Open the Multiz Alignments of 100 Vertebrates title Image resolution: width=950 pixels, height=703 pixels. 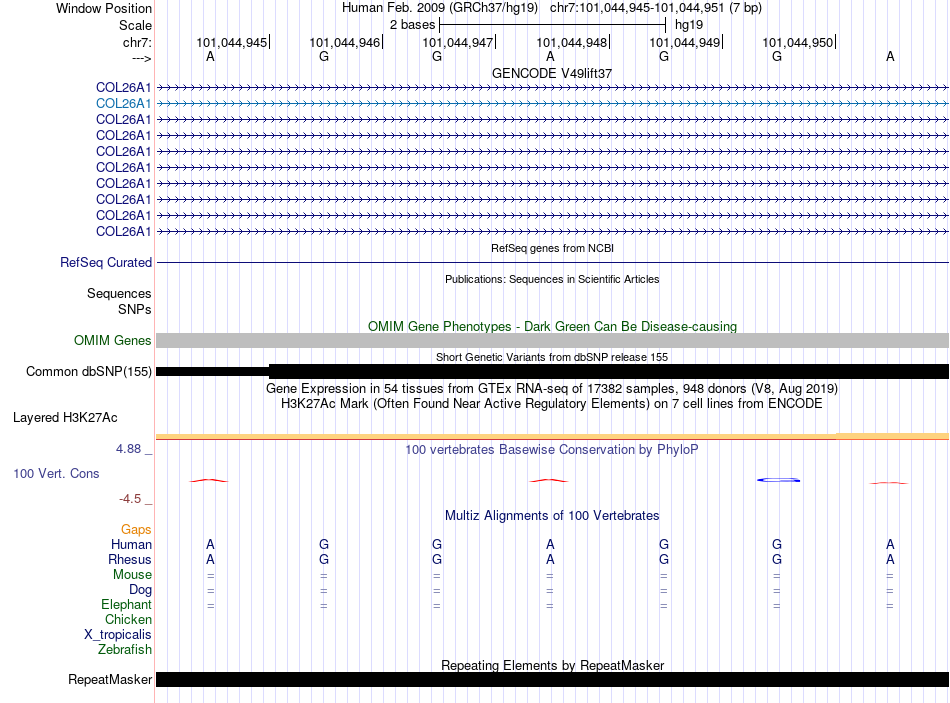pos(552,516)
